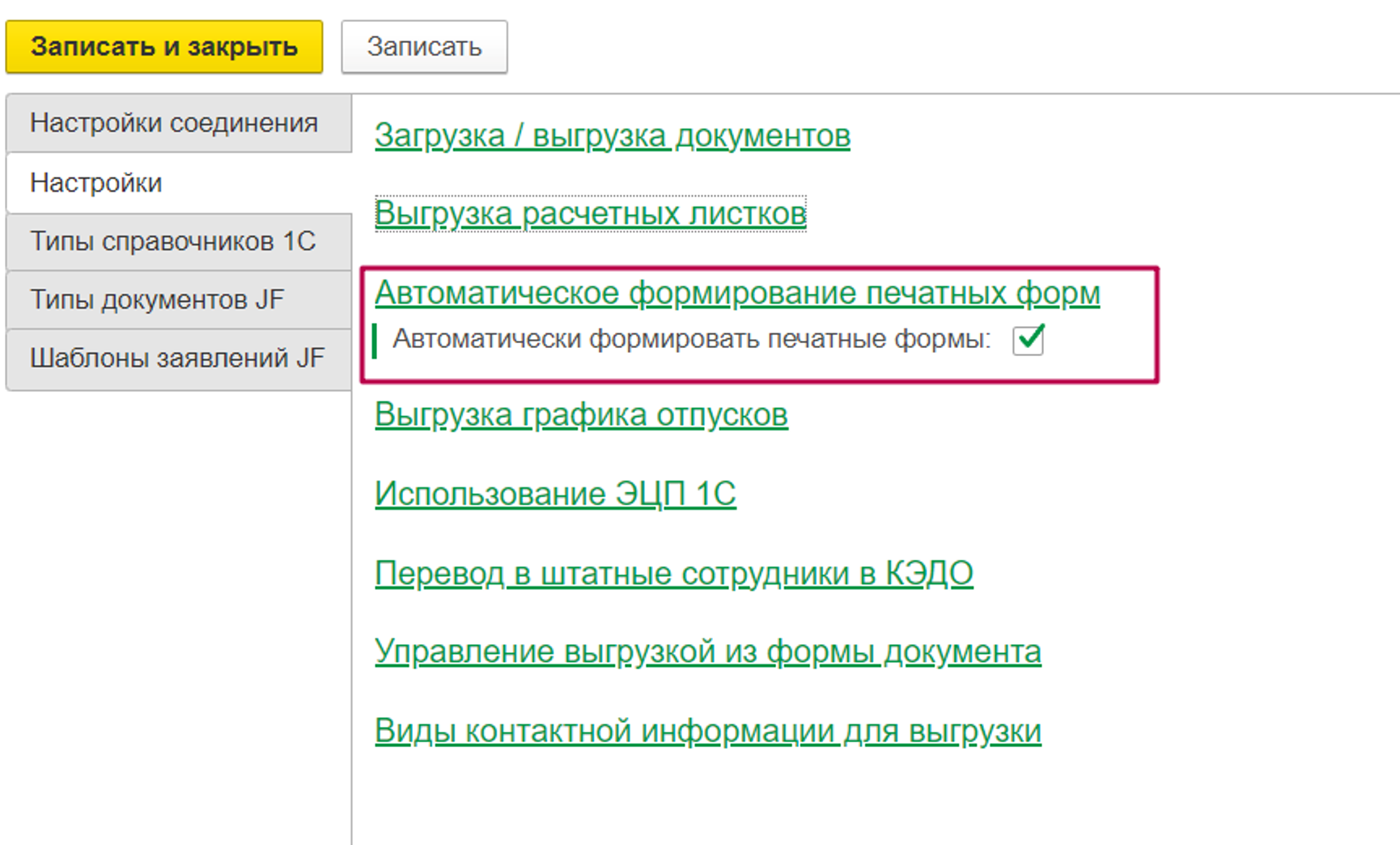Click the green bar beside the checkbox label
The image size is (1400, 845).
[x=375, y=340]
